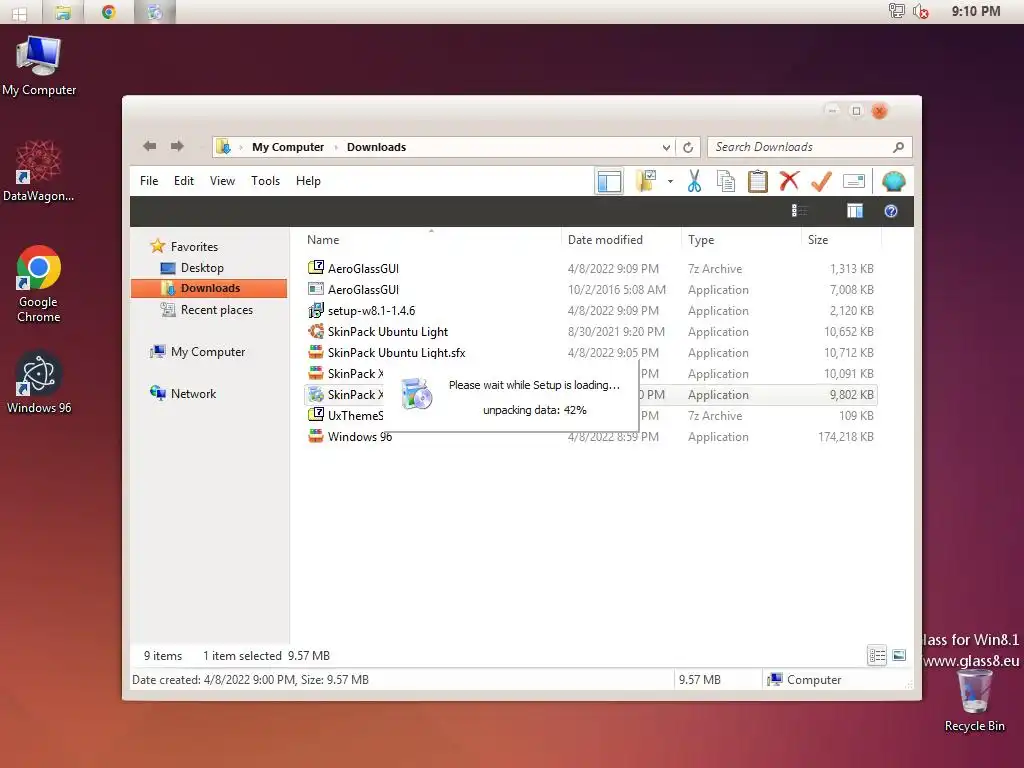1024x768 pixels.
Task: Select the SkinPack Ubuntu Light.sfx file
Action: [590, 353]
